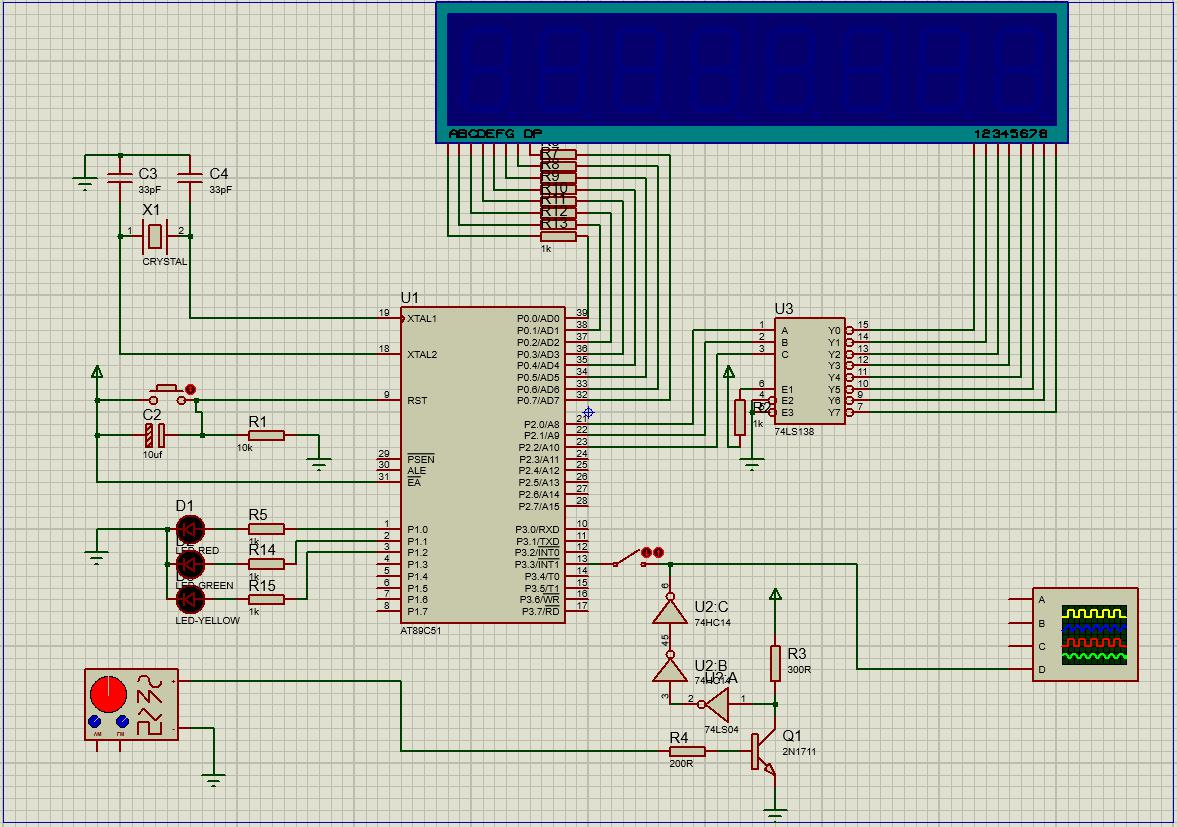Click ground symbol below Q1 emitter
The width and height of the screenshot is (1177, 827).
click(775, 813)
